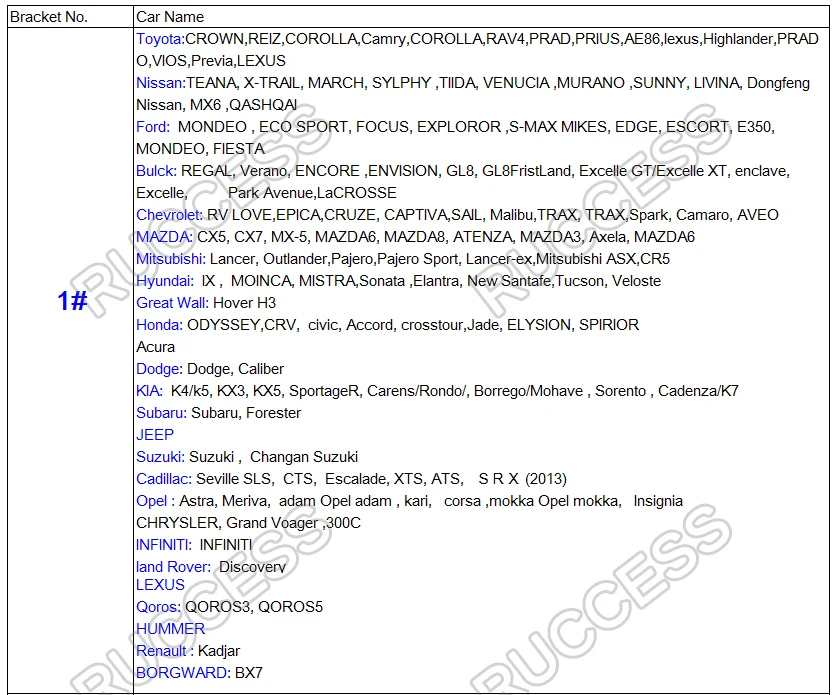Click the blue 'INFINITI:' brand label
The image size is (834, 695).
click(x=164, y=545)
